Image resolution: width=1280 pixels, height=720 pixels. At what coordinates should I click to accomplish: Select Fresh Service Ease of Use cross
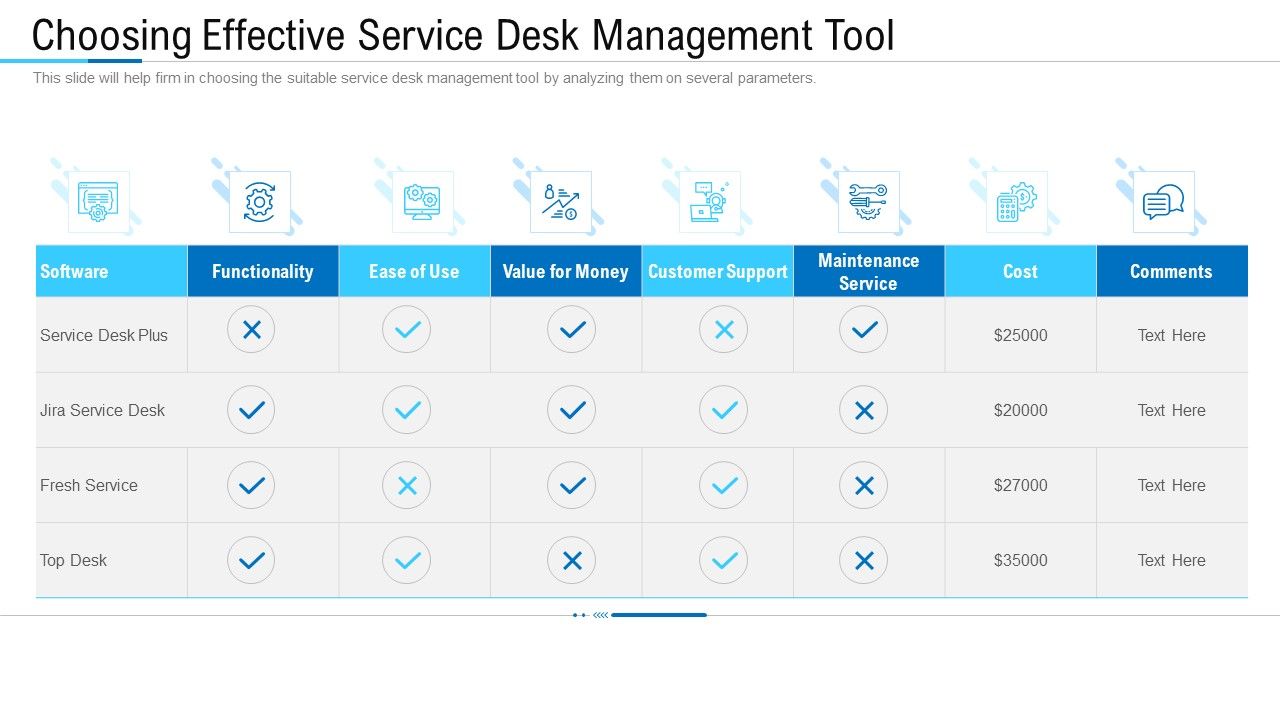coord(407,486)
